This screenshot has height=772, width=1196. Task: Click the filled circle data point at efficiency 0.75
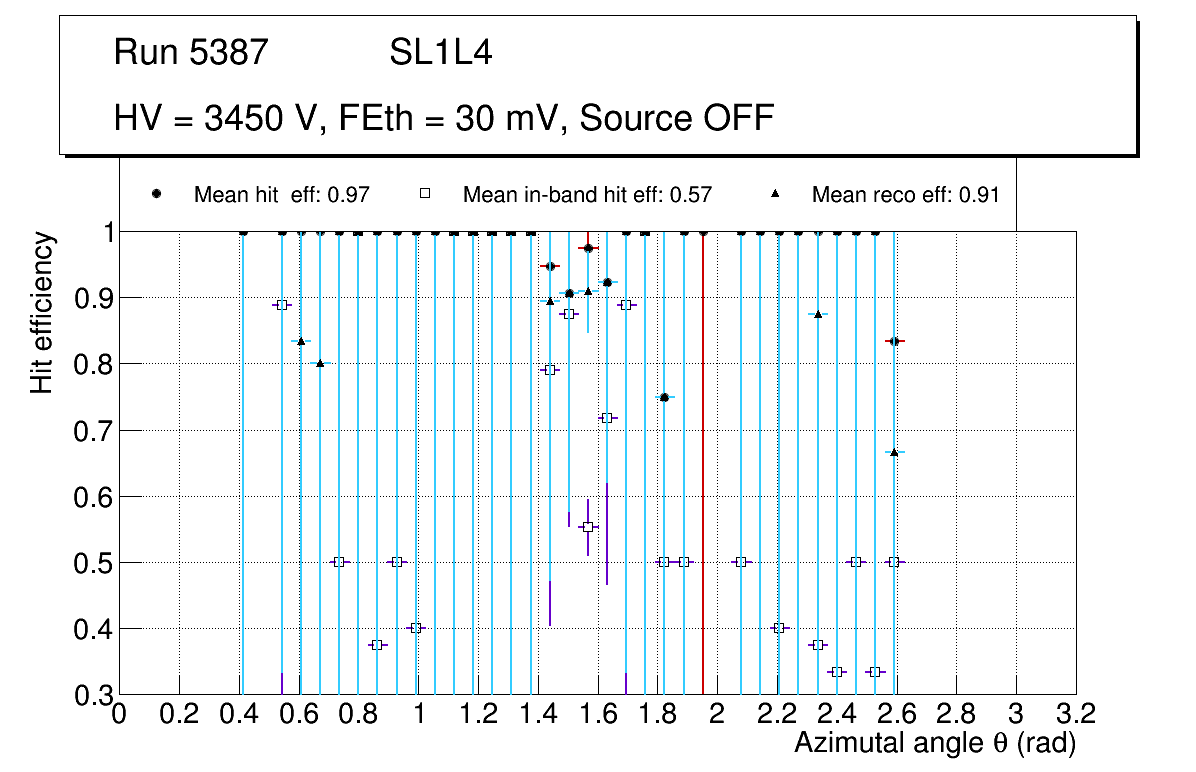(664, 397)
